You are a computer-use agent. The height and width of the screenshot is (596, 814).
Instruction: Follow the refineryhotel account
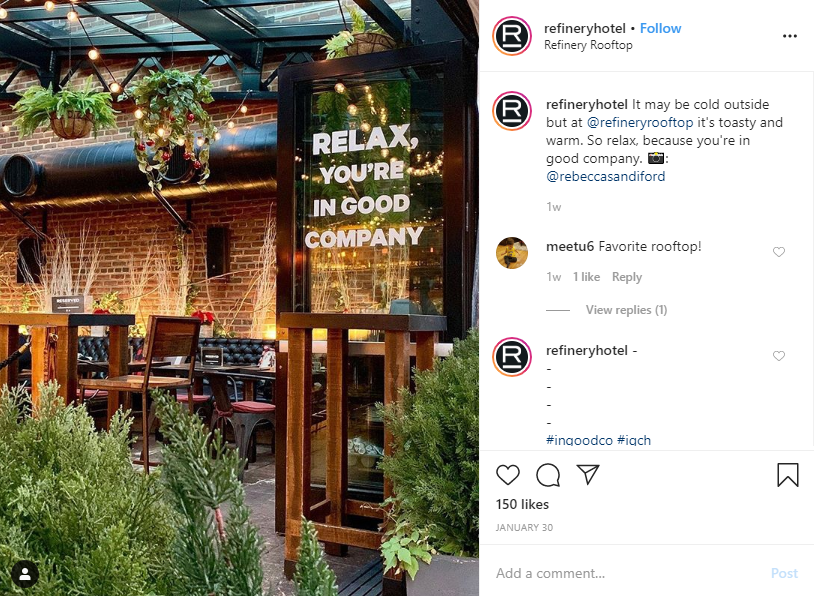coord(660,28)
